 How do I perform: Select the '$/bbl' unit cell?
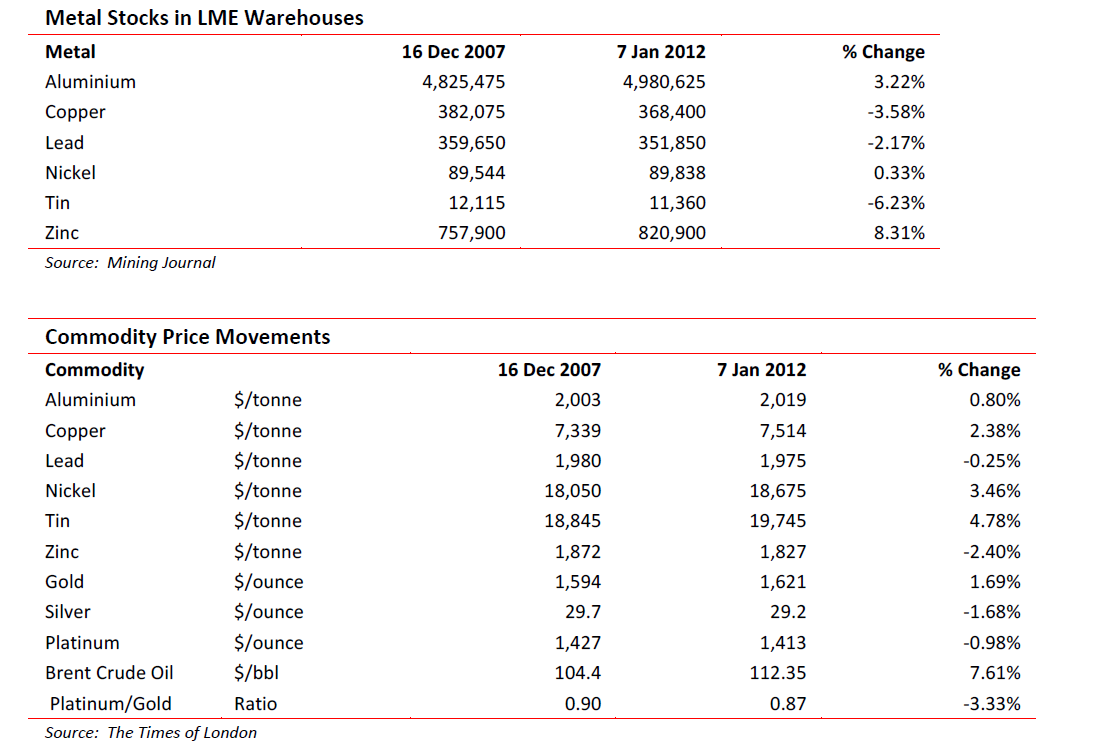click(x=255, y=673)
